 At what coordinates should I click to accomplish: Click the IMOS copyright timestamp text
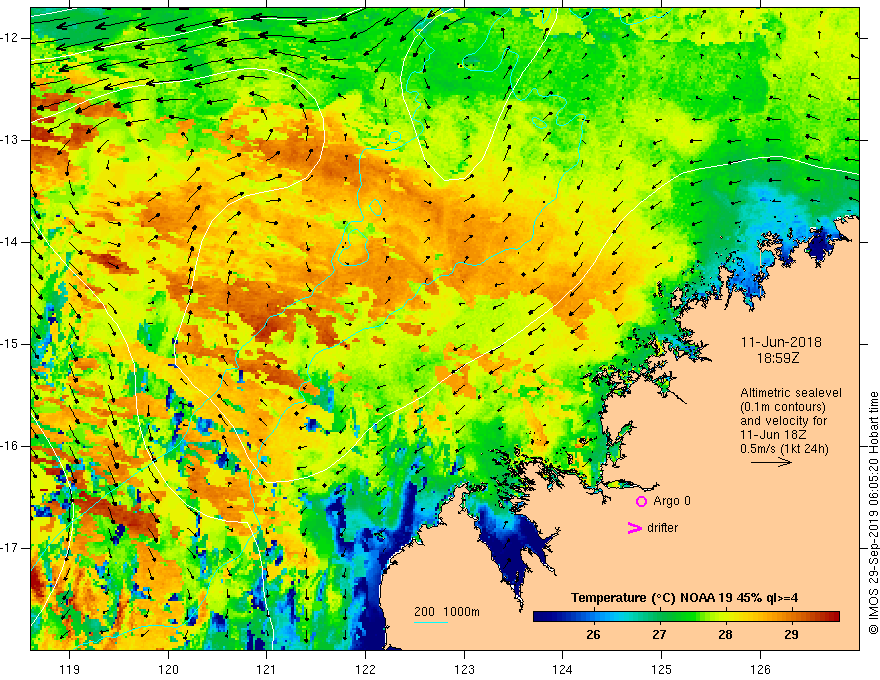[873, 513]
